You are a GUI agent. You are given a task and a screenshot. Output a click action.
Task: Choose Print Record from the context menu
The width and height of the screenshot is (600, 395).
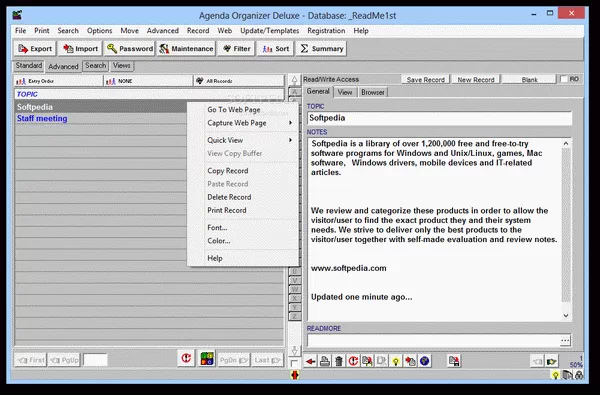(x=243, y=210)
